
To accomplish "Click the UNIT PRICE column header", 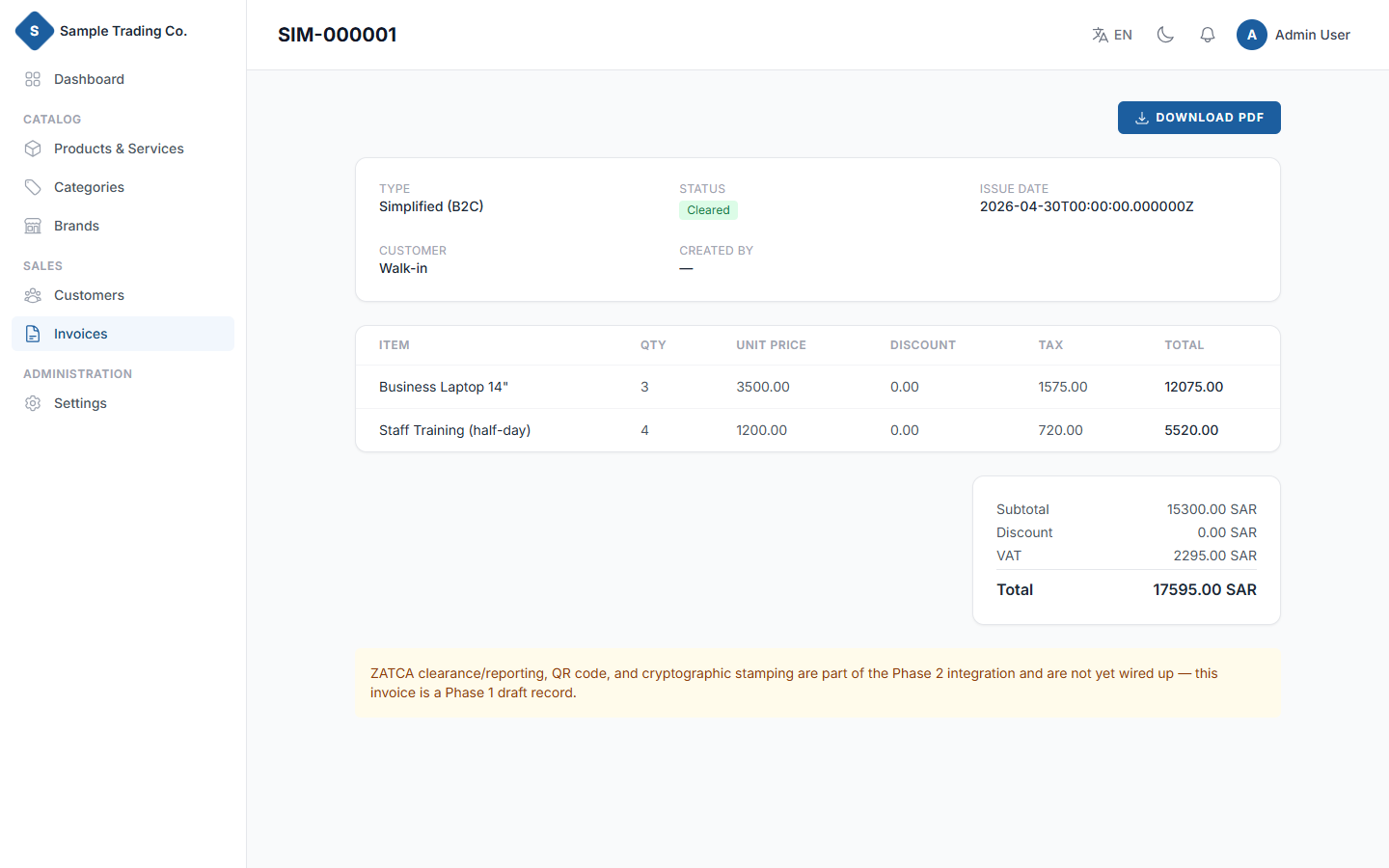I will click(x=771, y=345).
